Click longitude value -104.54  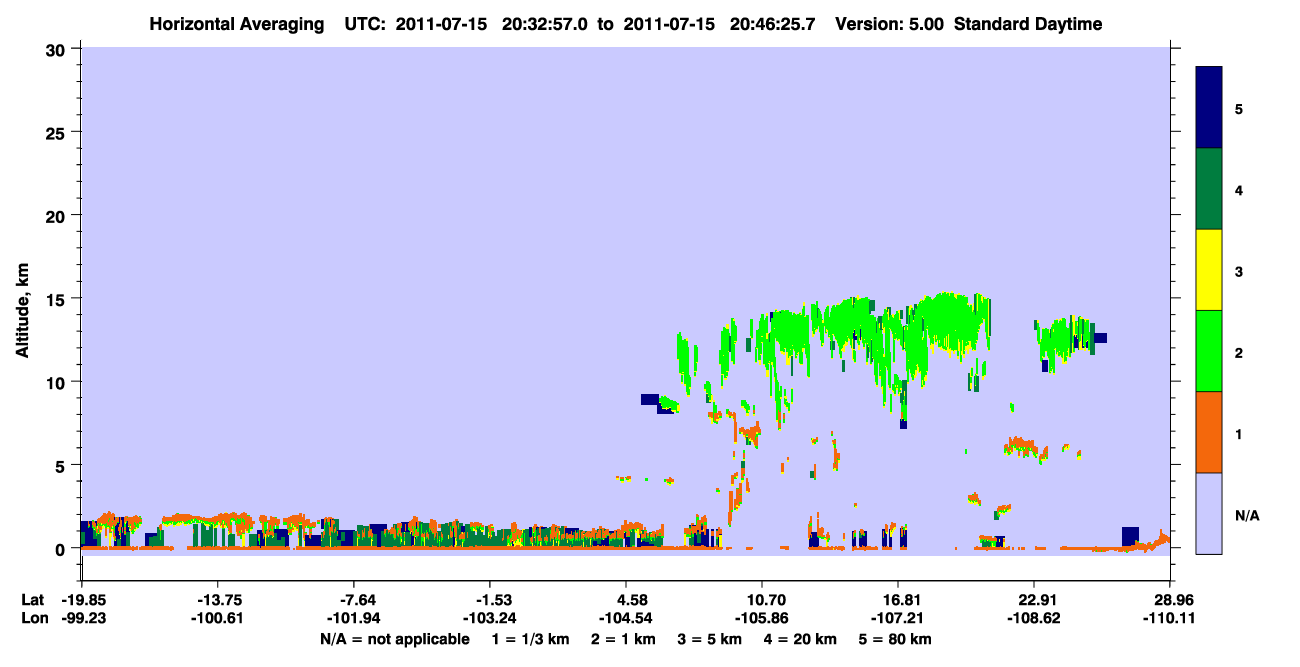[625, 618]
